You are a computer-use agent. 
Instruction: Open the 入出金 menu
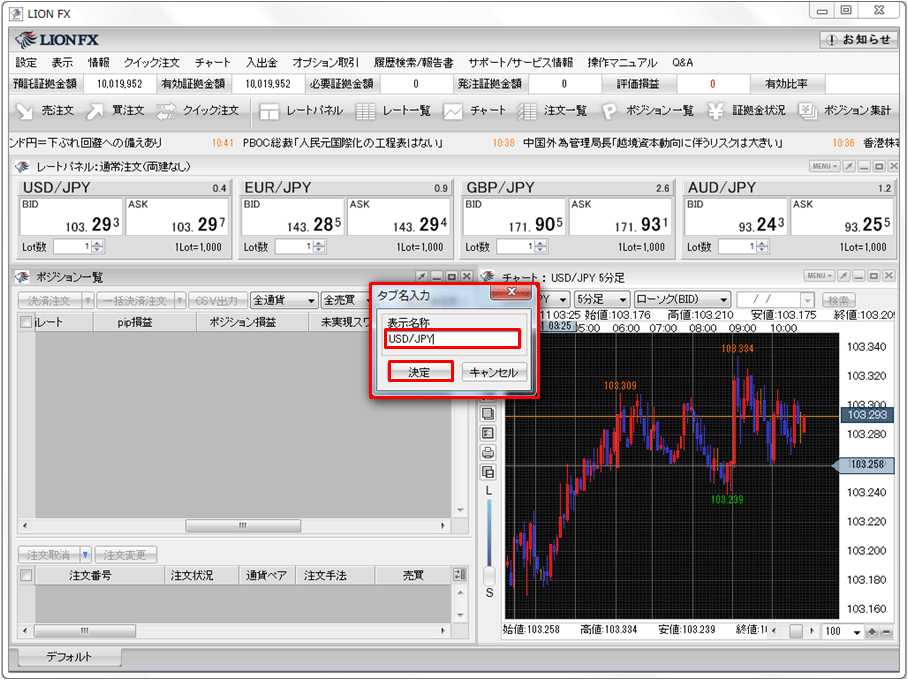(x=262, y=63)
